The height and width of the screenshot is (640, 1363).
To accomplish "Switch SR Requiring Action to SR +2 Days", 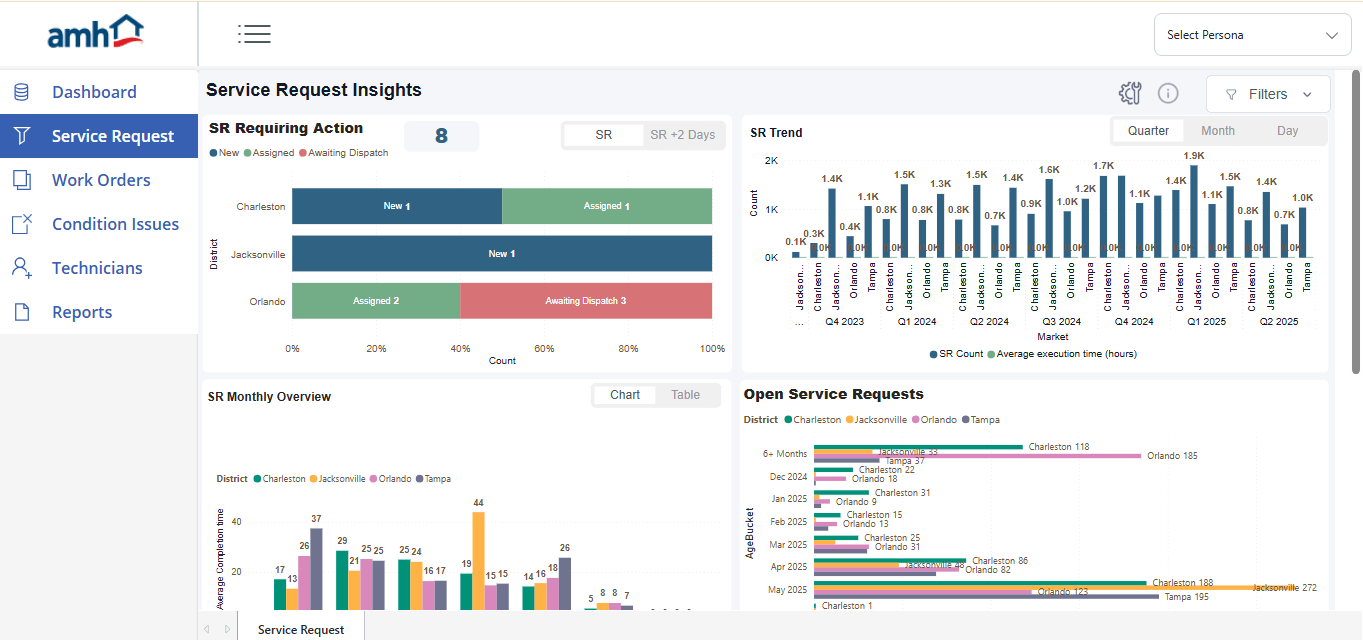I will (682, 135).
